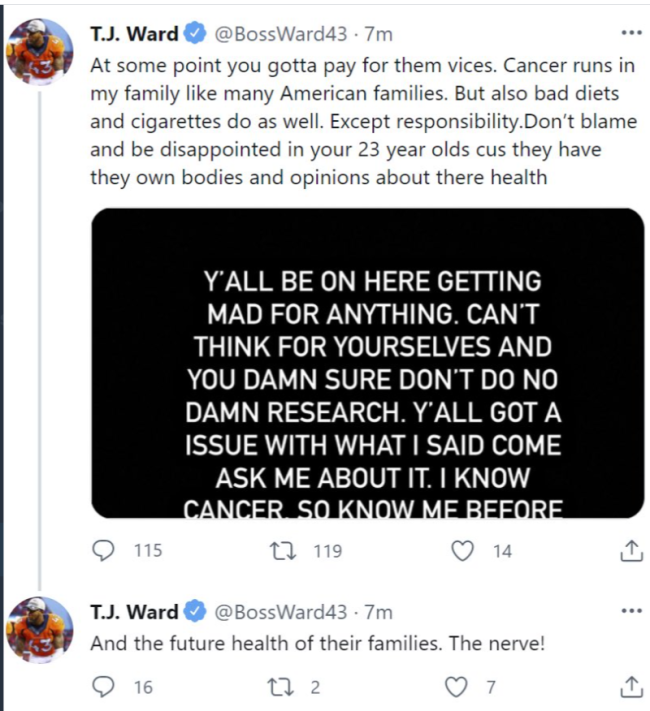Viewport: 650px width, 711px height.
Task: Open the 7m timestamp of first tweet
Action: (378, 34)
